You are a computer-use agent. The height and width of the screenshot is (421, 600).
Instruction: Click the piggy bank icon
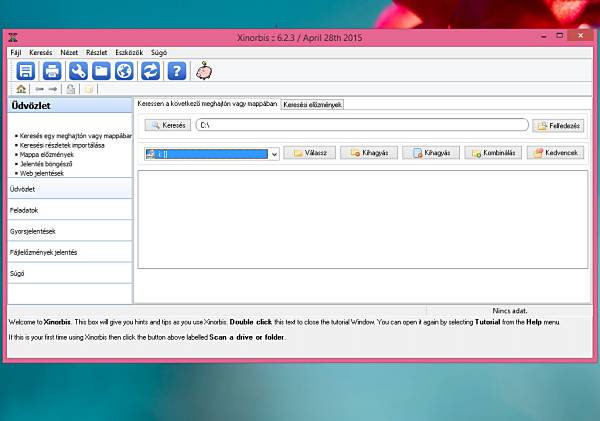(204, 71)
